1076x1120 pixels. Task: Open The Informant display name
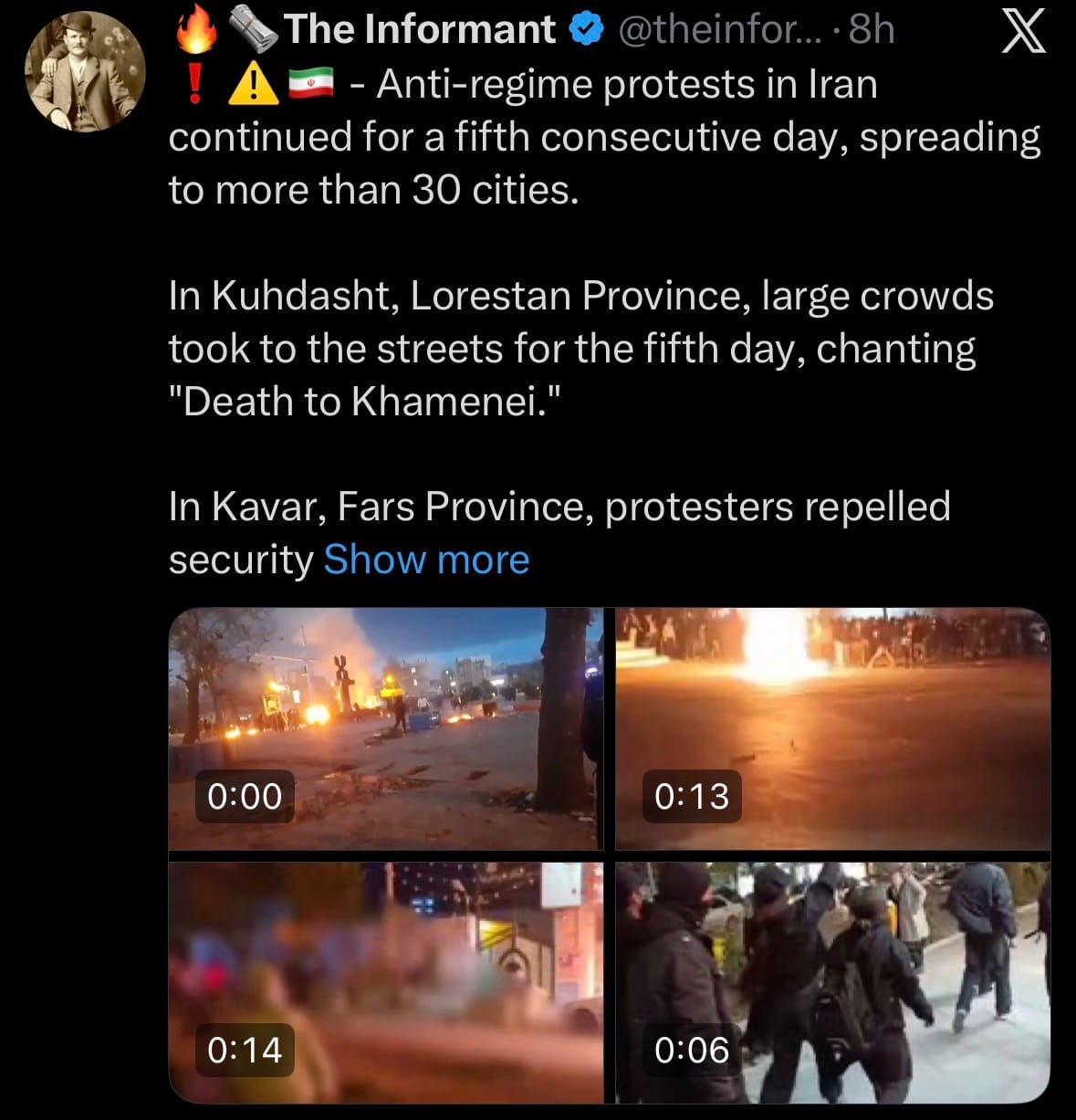(420, 30)
